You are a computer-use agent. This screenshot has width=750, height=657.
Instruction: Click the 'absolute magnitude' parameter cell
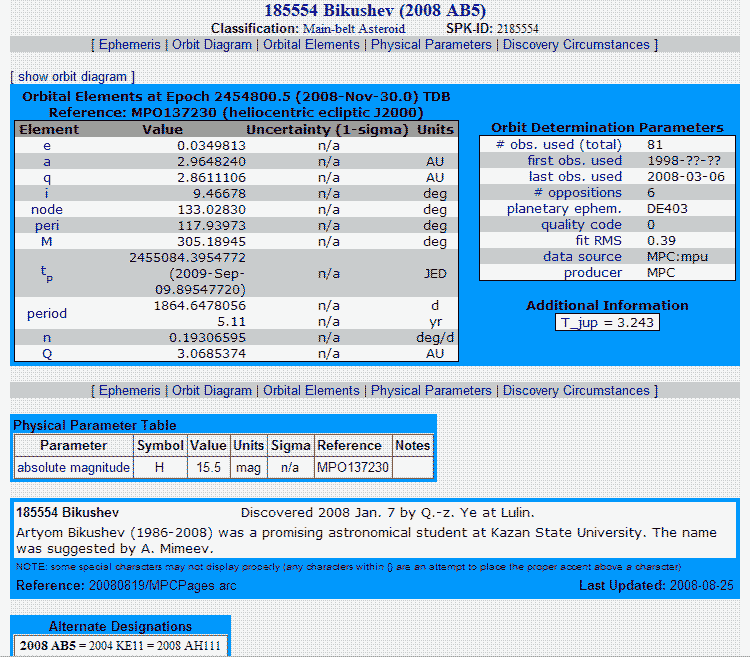(73, 467)
